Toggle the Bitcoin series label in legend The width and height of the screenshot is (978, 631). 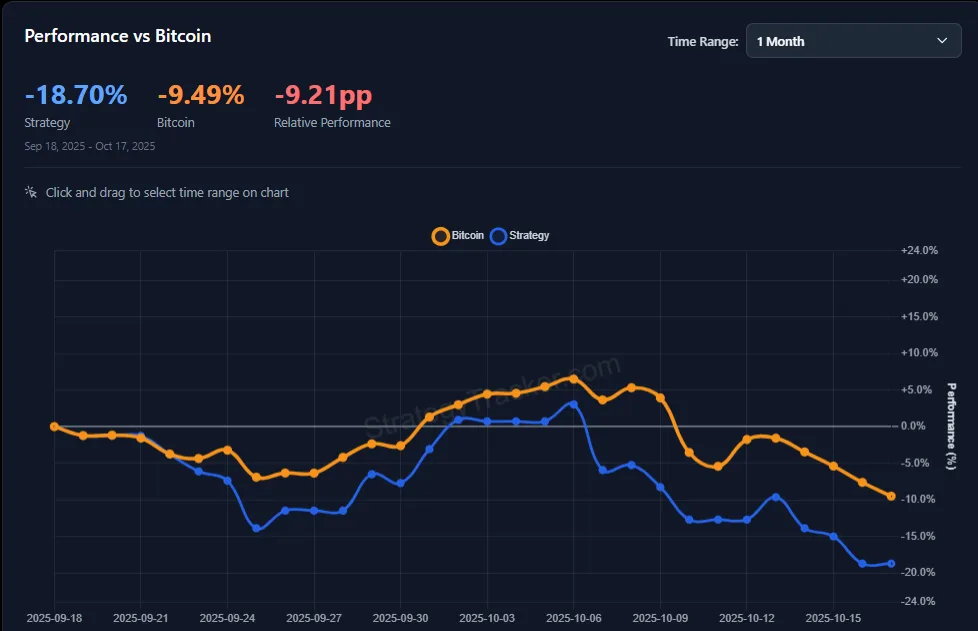tap(467, 236)
